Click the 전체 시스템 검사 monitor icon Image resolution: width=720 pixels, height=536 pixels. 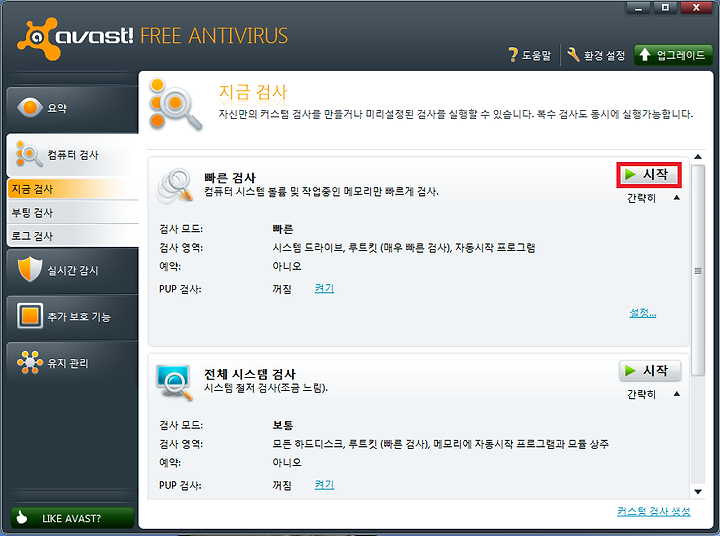[174, 382]
